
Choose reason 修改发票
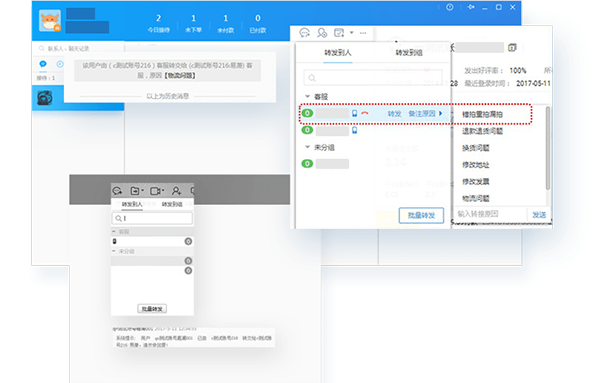476,181
